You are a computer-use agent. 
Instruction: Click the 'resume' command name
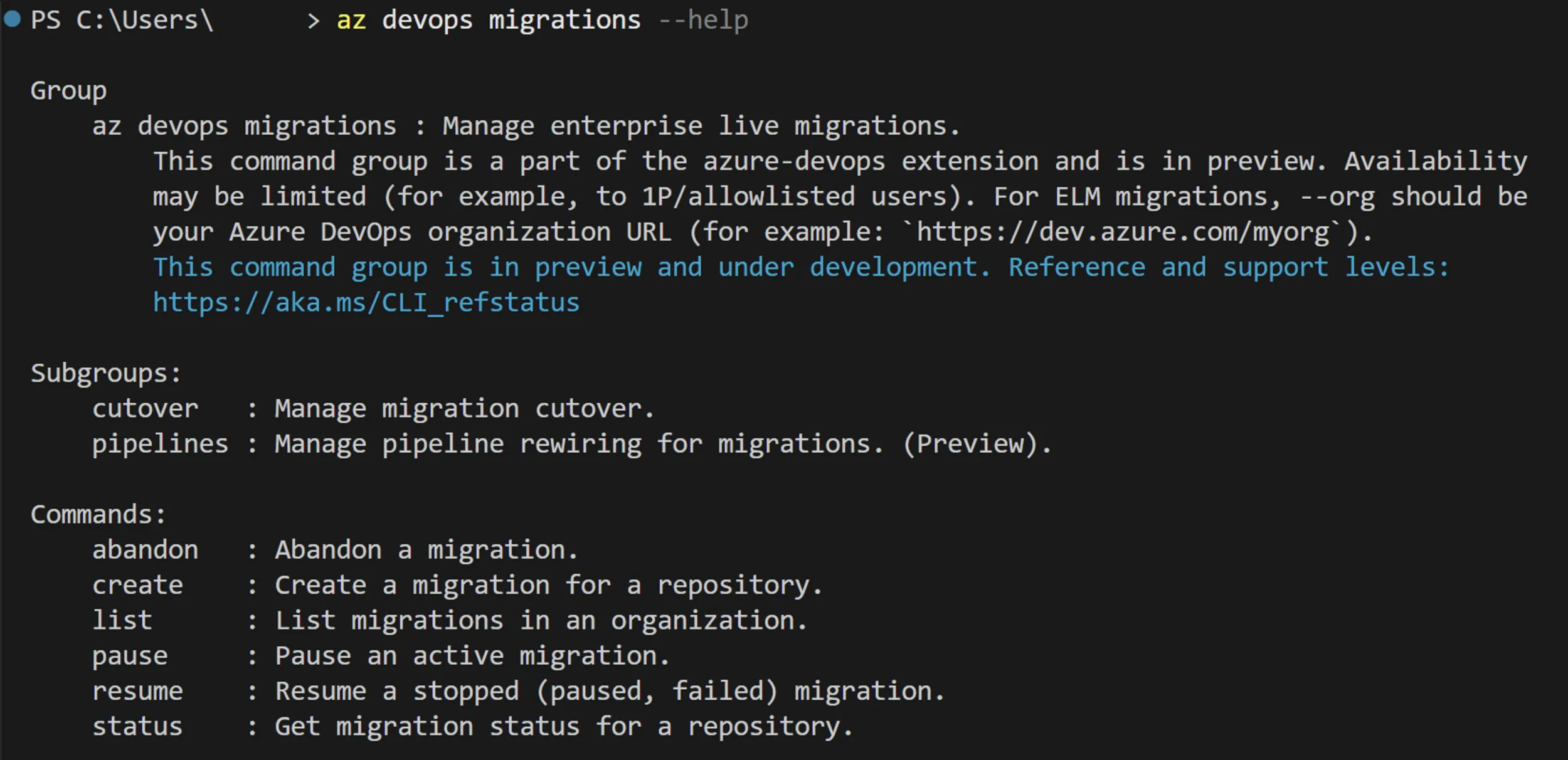(x=138, y=692)
